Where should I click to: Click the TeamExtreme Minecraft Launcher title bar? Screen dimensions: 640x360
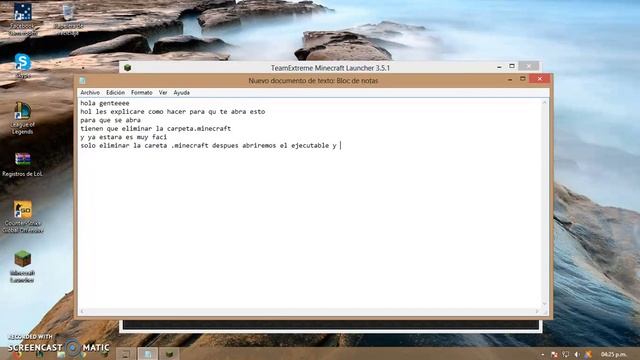(330, 68)
